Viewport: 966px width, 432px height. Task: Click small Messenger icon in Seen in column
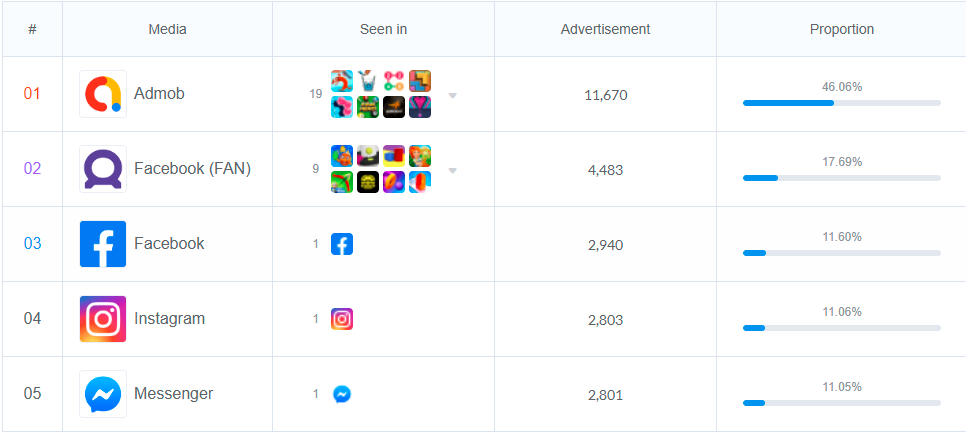tap(342, 394)
